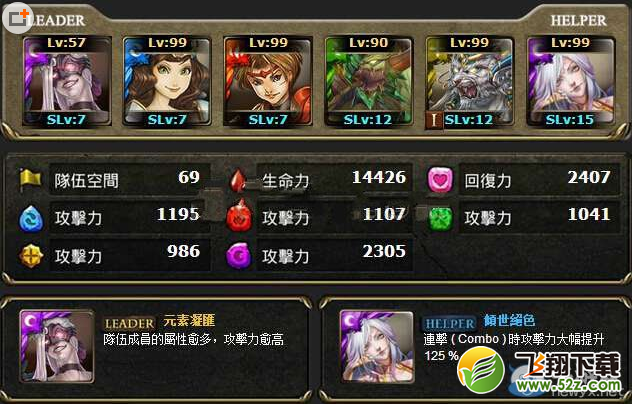
Task: Select the Lv:99 white beast card
Action: [470, 81]
